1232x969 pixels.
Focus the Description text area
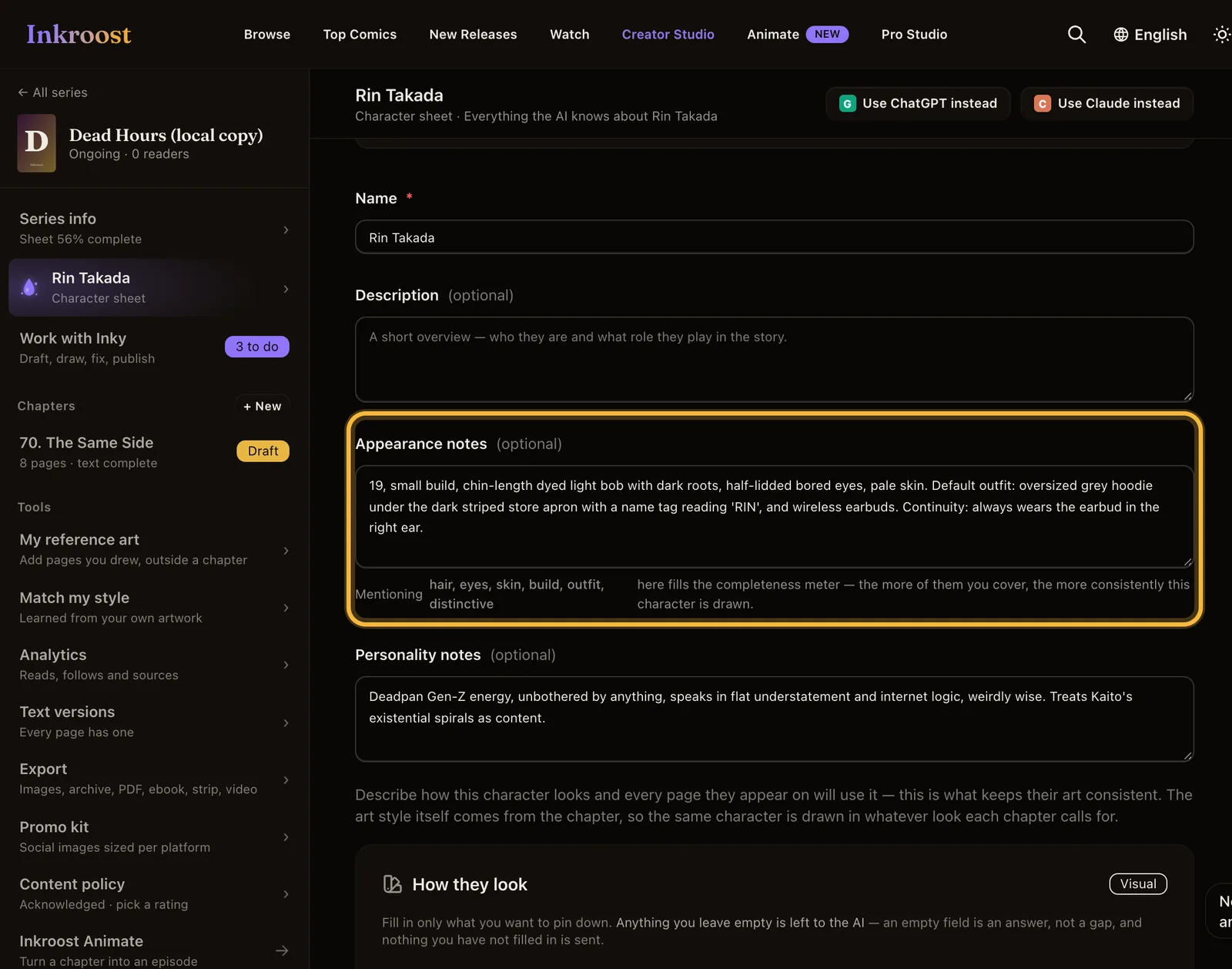tap(775, 359)
